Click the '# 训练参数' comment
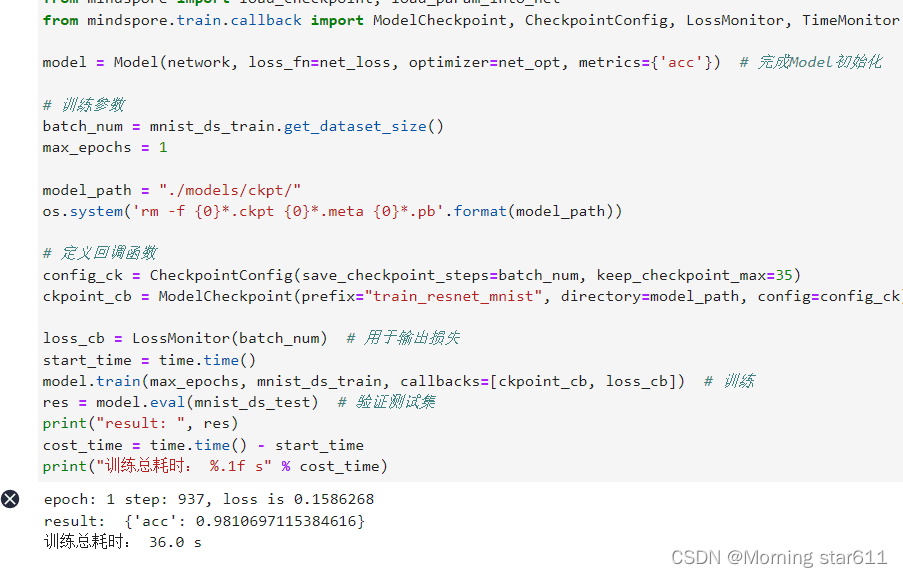Screen dimensions: 903x577 point(84,105)
